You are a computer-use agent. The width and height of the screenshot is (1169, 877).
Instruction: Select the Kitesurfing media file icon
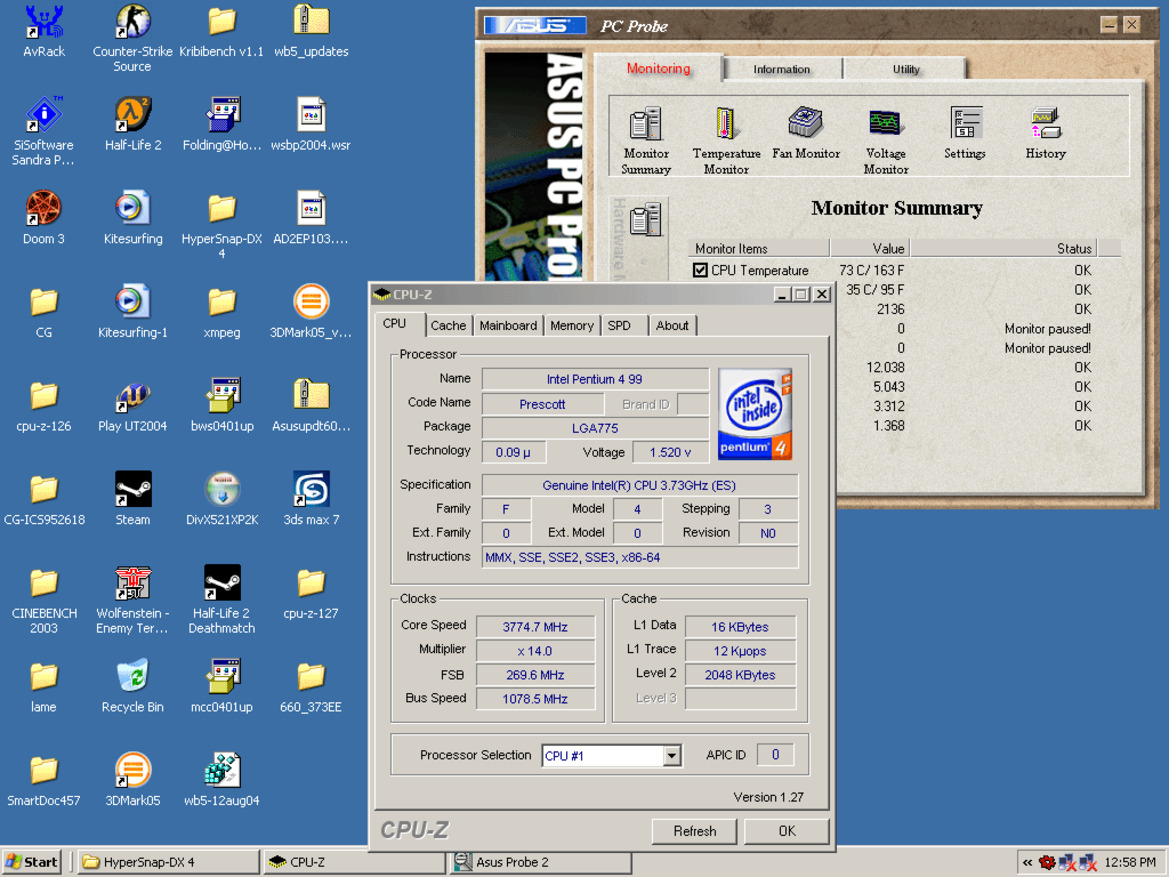133,218
